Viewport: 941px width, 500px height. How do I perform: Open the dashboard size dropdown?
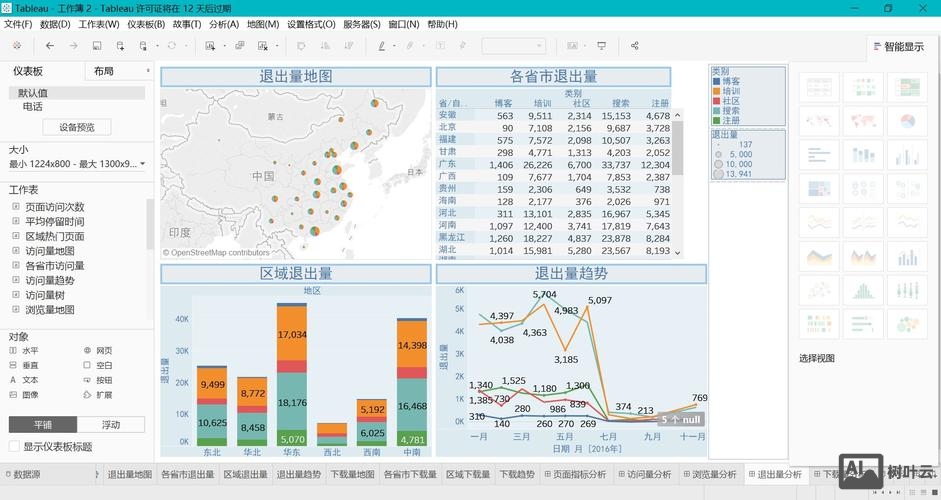point(77,164)
